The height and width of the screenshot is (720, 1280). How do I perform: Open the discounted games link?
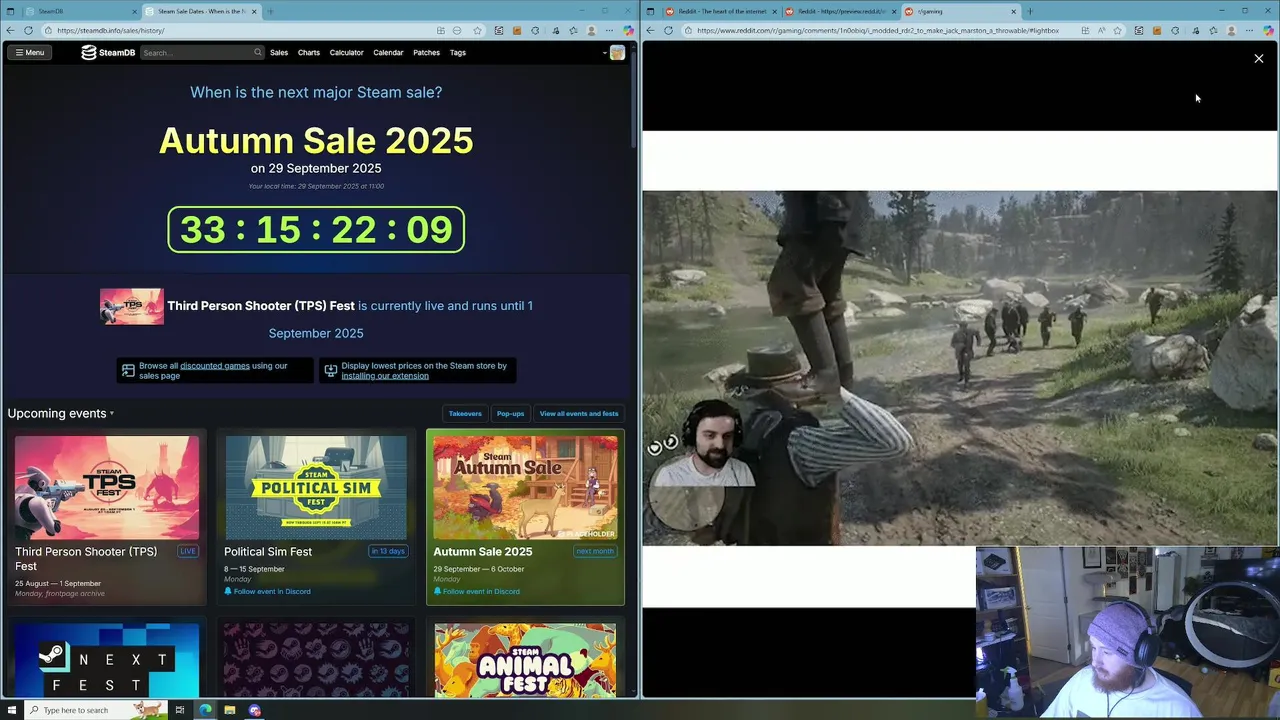pyautogui.click(x=215, y=365)
